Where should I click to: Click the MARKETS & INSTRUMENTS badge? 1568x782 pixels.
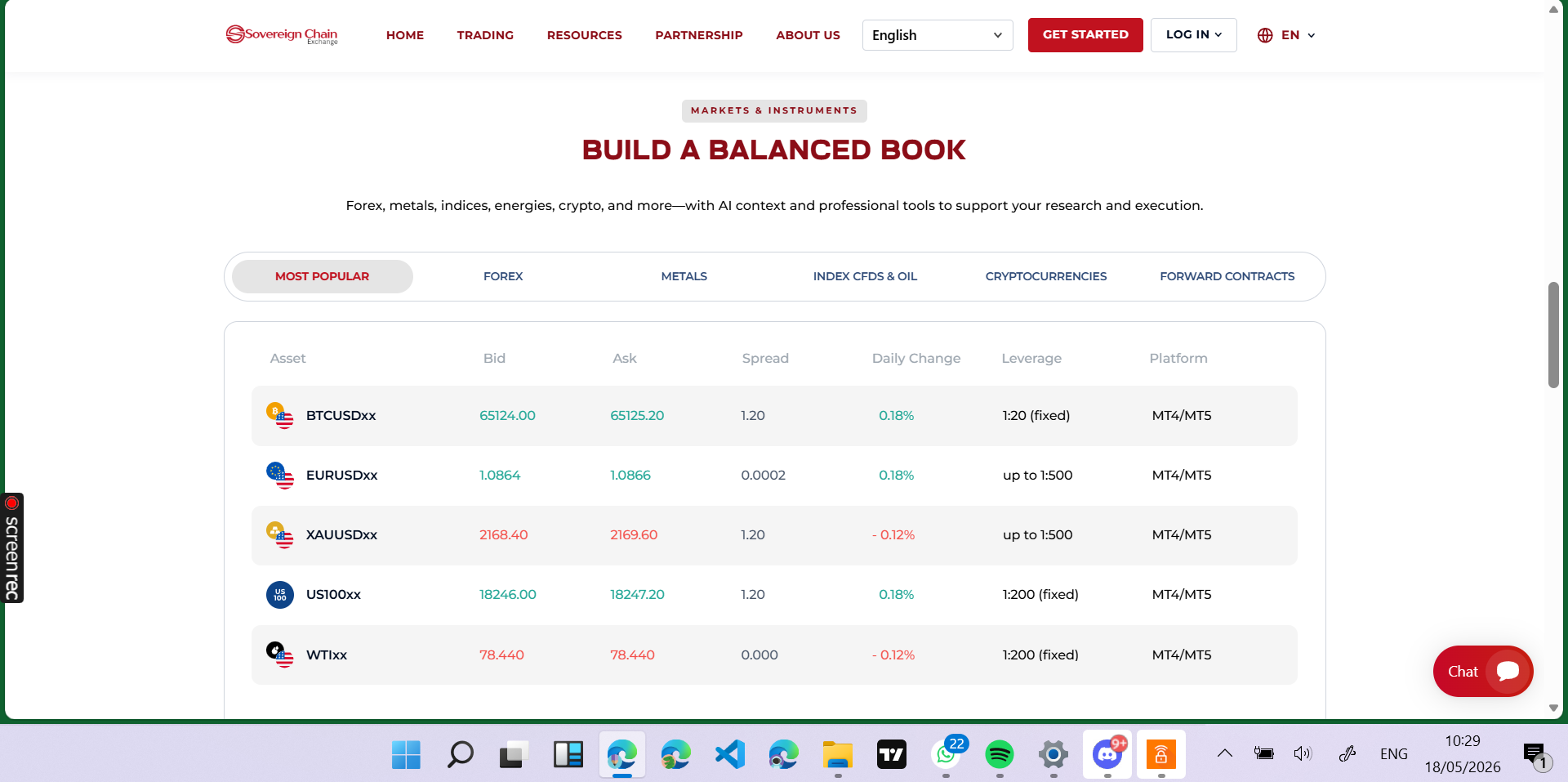pyautogui.click(x=774, y=110)
